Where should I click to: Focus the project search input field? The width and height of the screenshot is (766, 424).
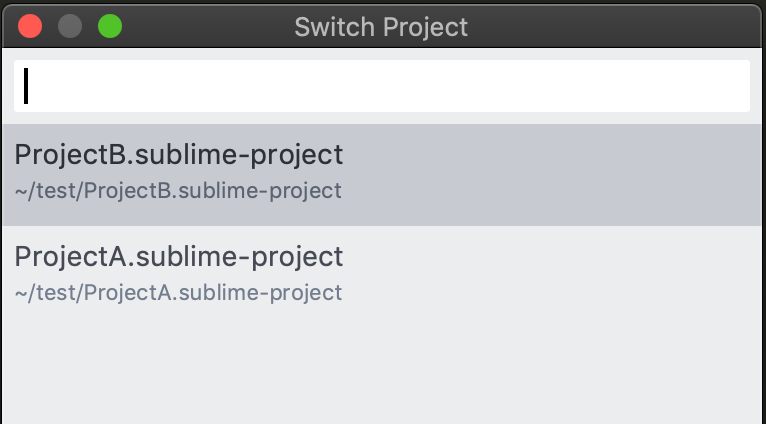(x=382, y=86)
